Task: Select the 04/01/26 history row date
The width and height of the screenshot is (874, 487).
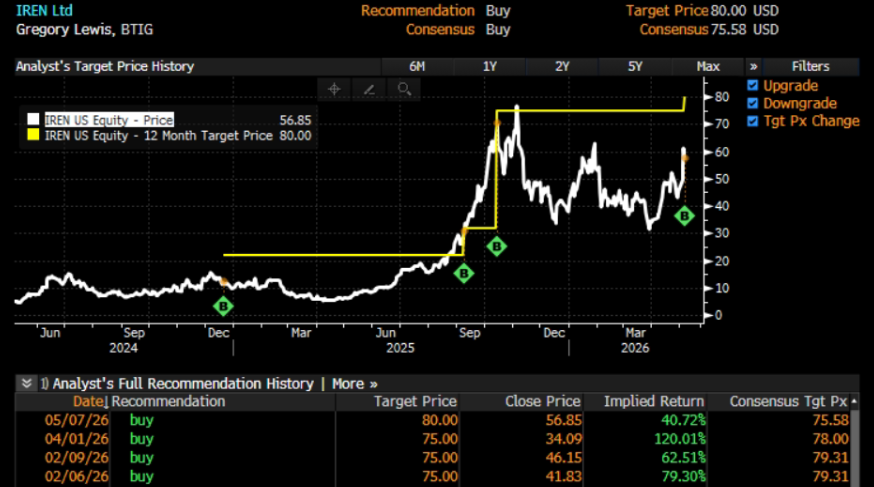Action: click(x=76, y=439)
